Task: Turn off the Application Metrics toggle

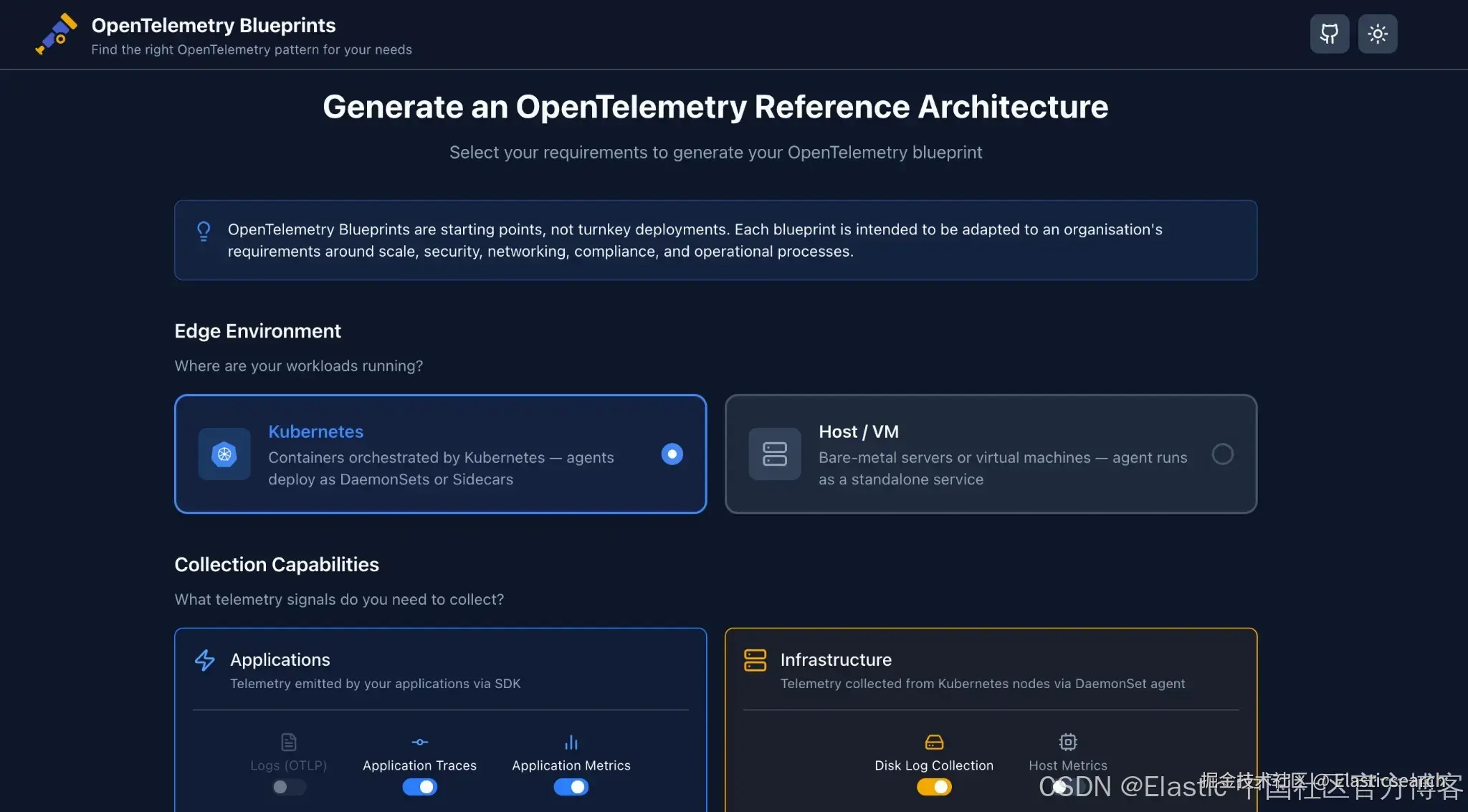Action: [571, 787]
